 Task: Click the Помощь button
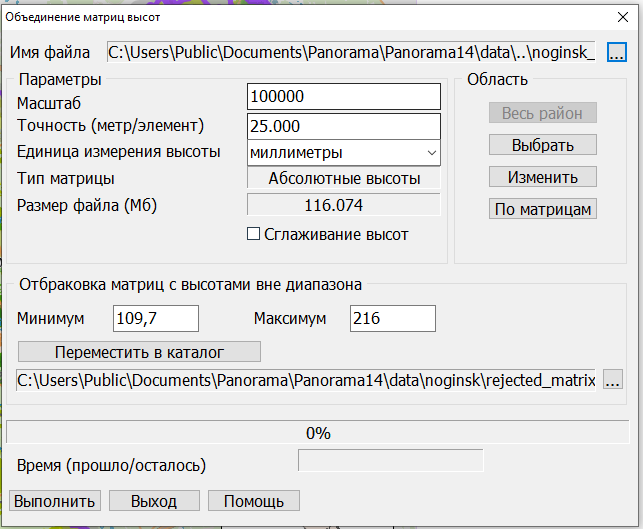254,501
